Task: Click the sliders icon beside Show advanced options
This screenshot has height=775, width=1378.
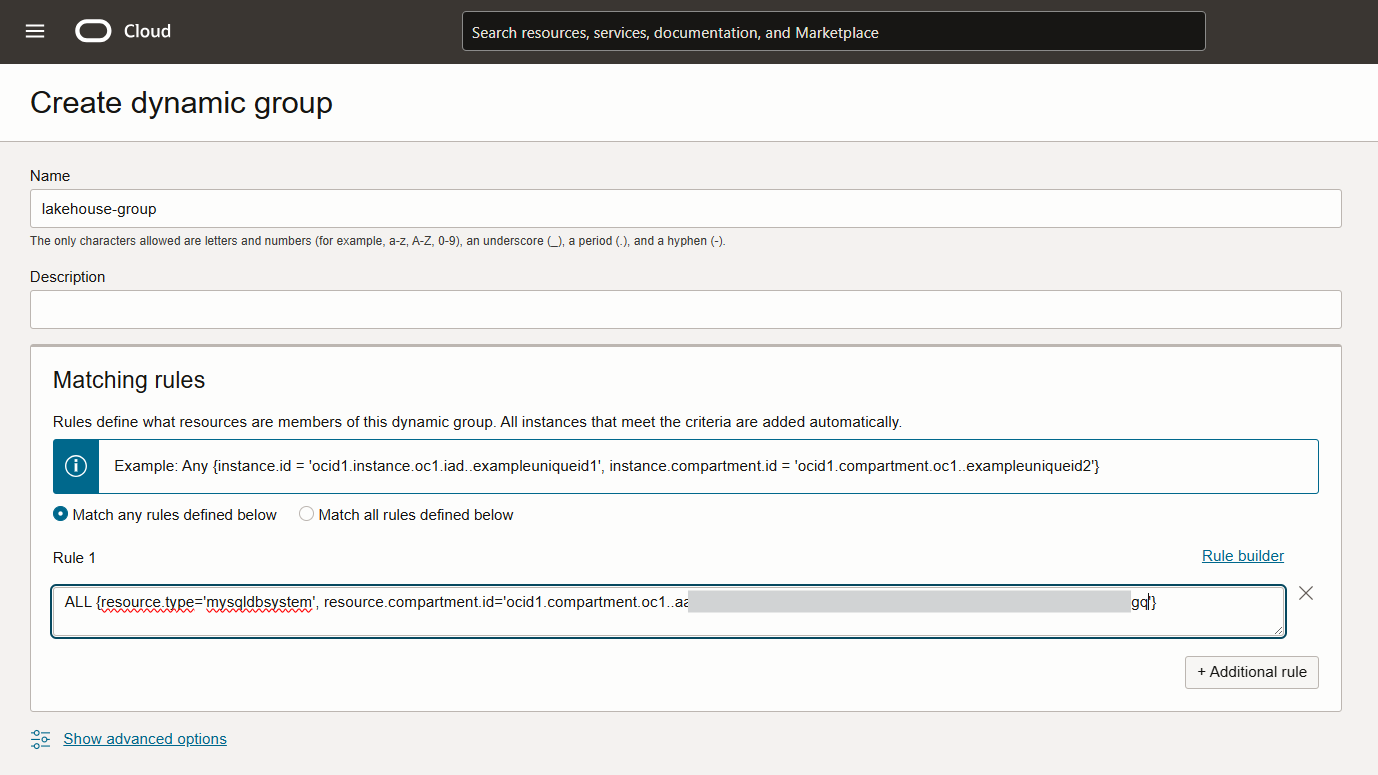Action: (40, 739)
